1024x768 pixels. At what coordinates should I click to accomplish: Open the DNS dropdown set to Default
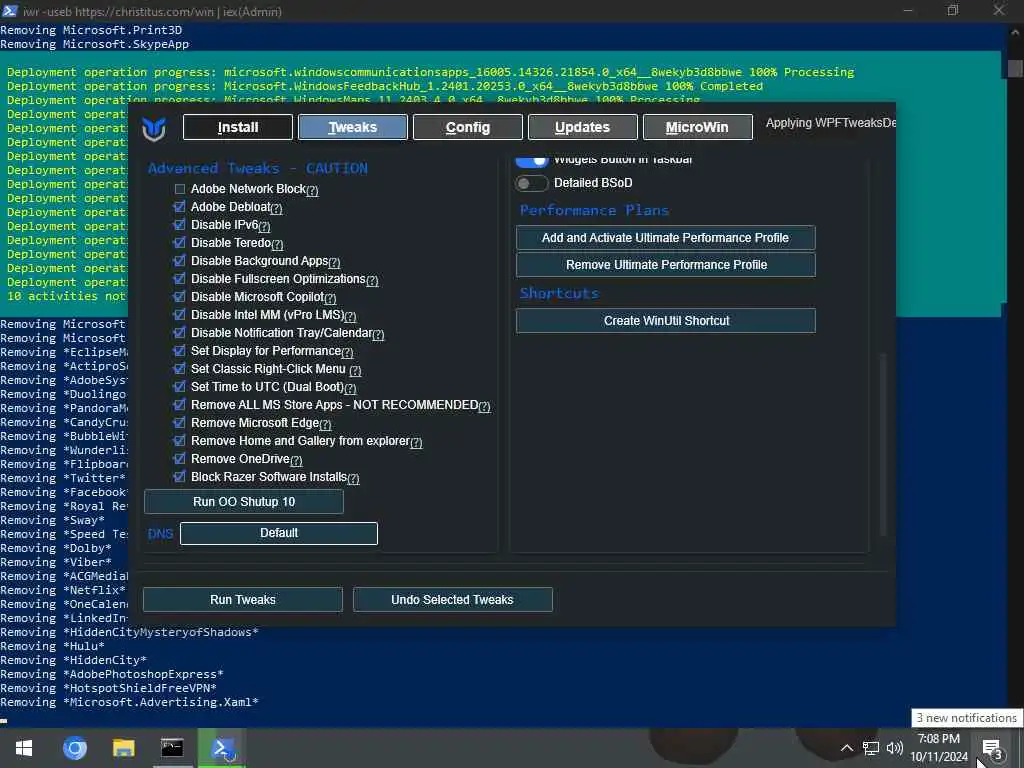click(x=279, y=533)
